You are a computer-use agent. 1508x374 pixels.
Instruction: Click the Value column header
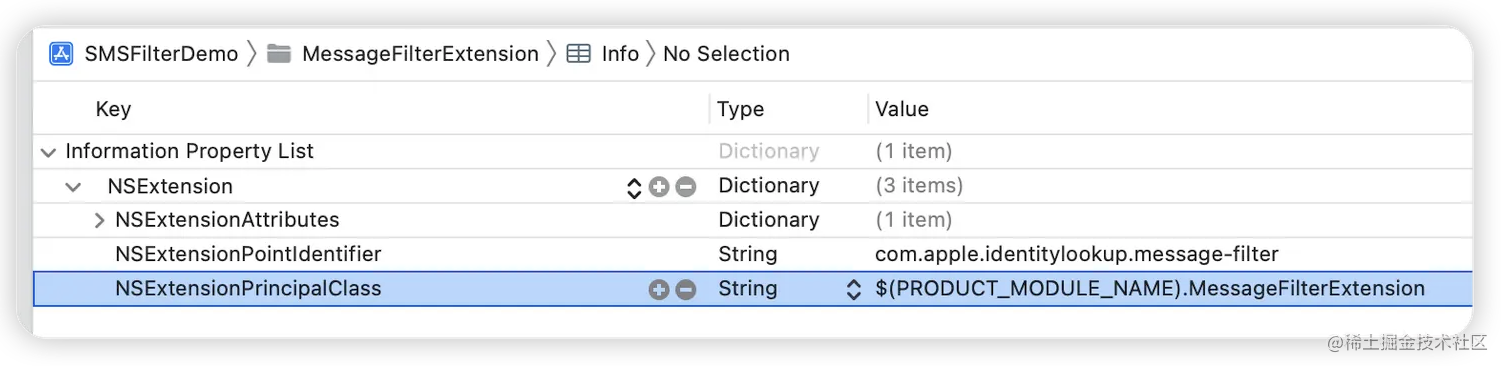(x=902, y=109)
